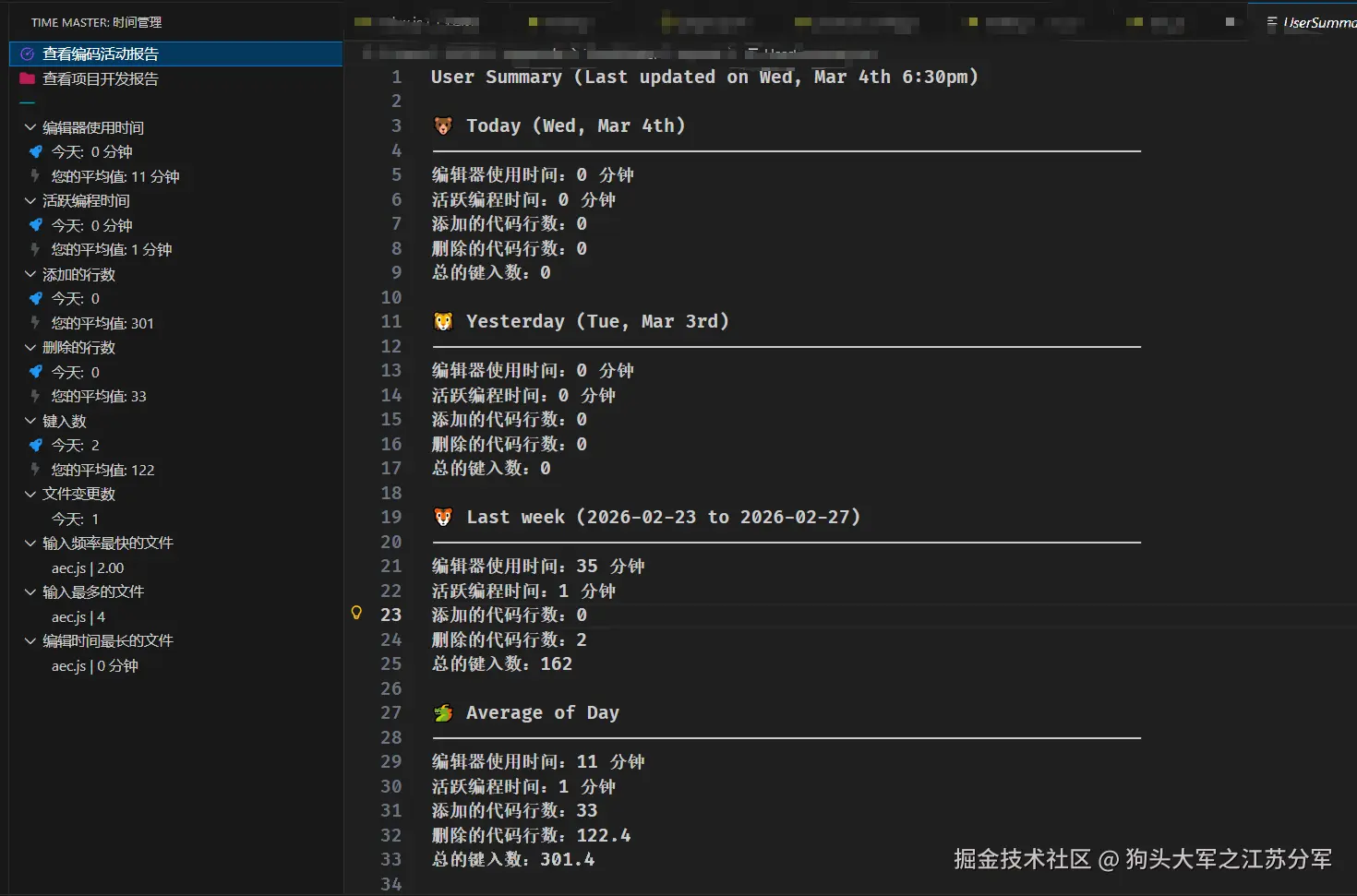Select aec.js | 2.00 under 输入频率最快的文件

coord(88,567)
